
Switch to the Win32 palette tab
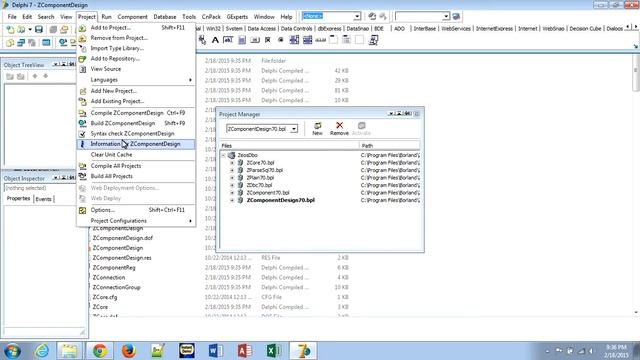(213, 29)
